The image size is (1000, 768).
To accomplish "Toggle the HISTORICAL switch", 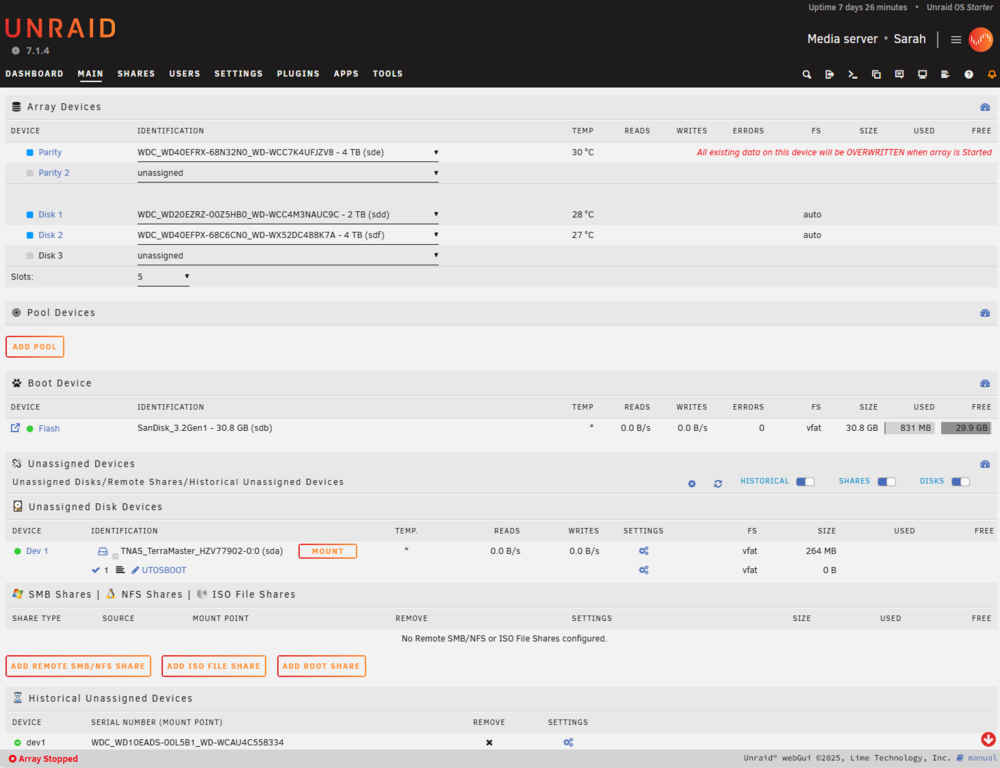I will 805,482.
